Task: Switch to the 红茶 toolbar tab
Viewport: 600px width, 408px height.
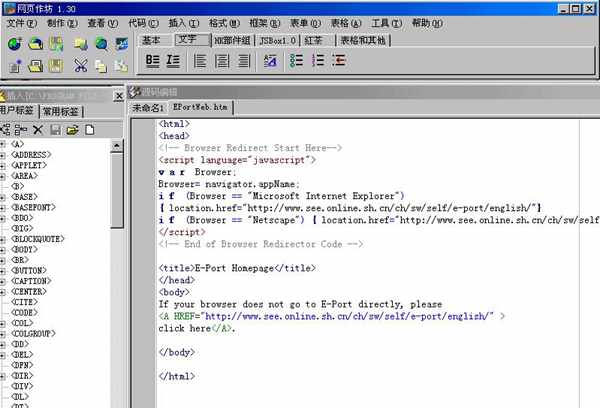Action: (x=313, y=40)
